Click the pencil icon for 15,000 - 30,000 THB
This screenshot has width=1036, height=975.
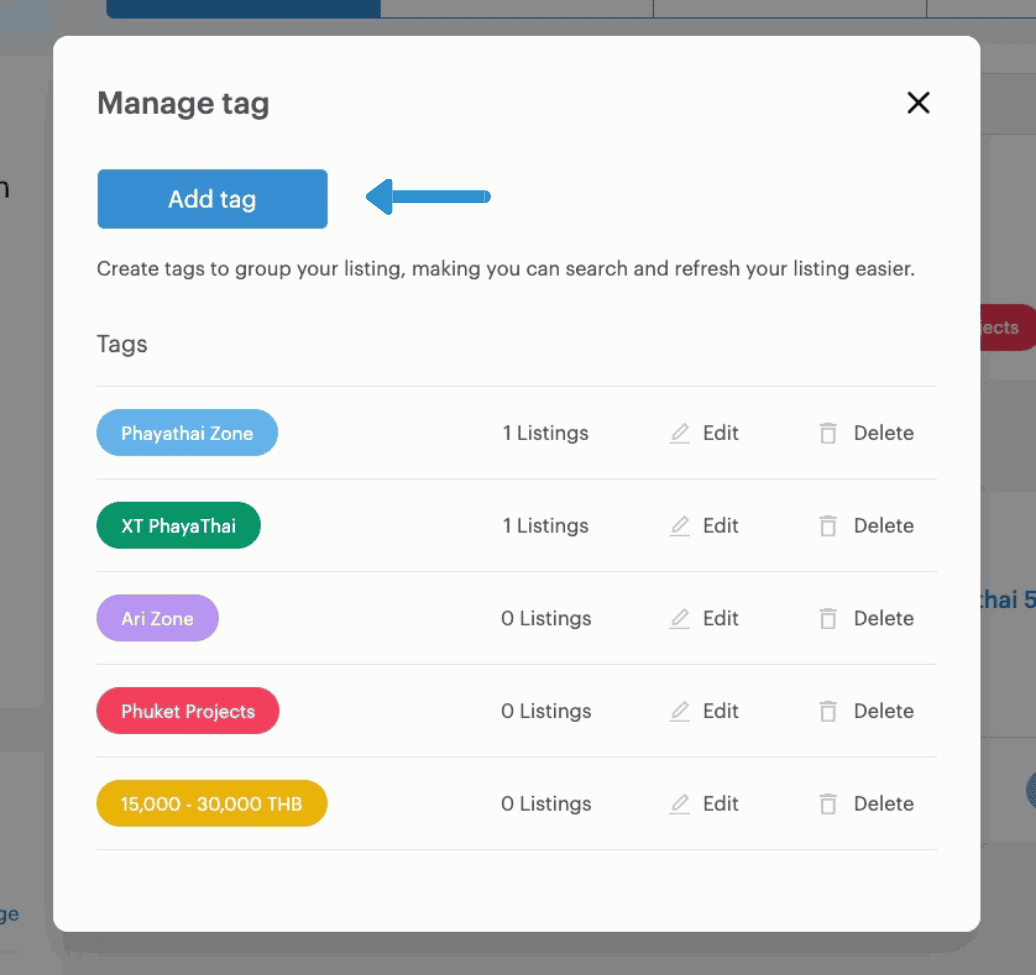tap(679, 803)
